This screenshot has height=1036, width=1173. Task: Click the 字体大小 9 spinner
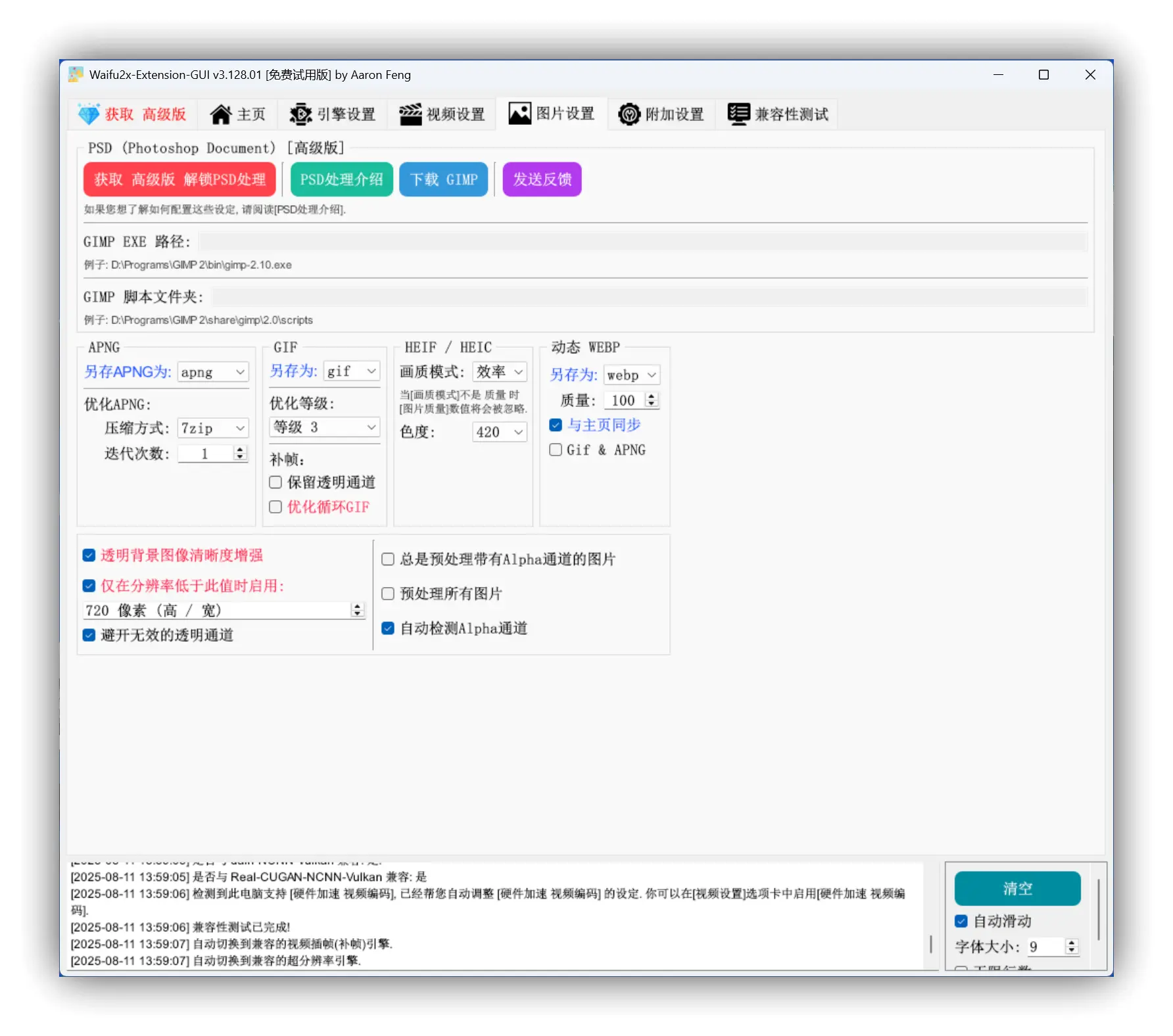(x=1053, y=947)
